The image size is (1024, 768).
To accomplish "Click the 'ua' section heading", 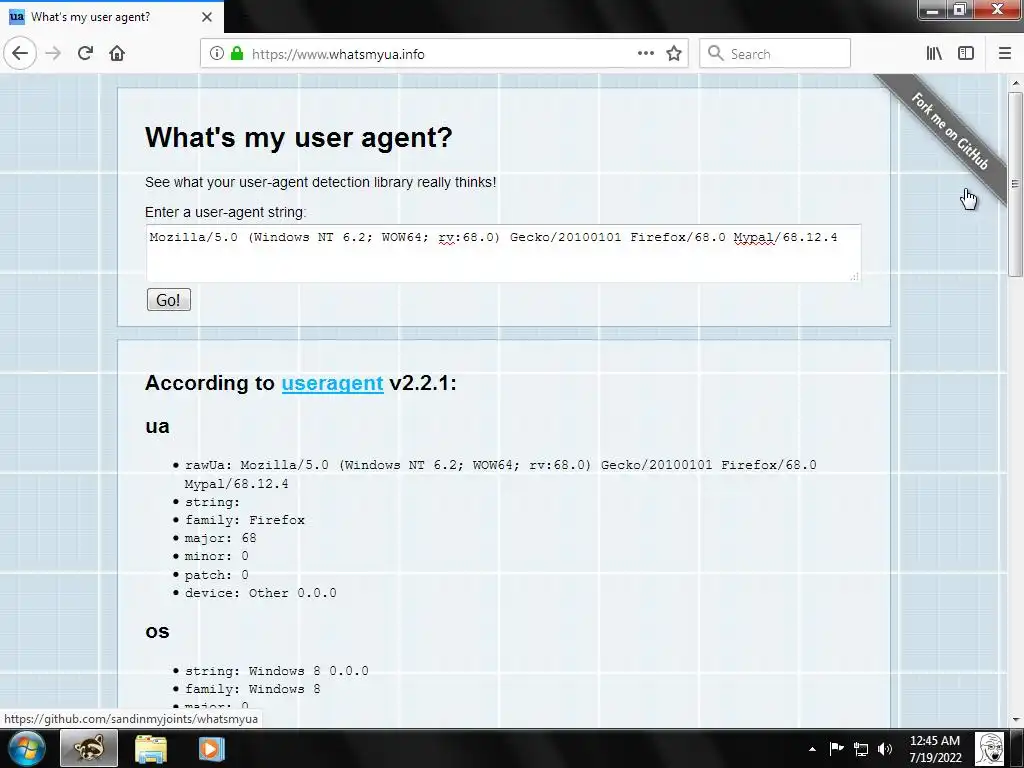I will [x=157, y=426].
